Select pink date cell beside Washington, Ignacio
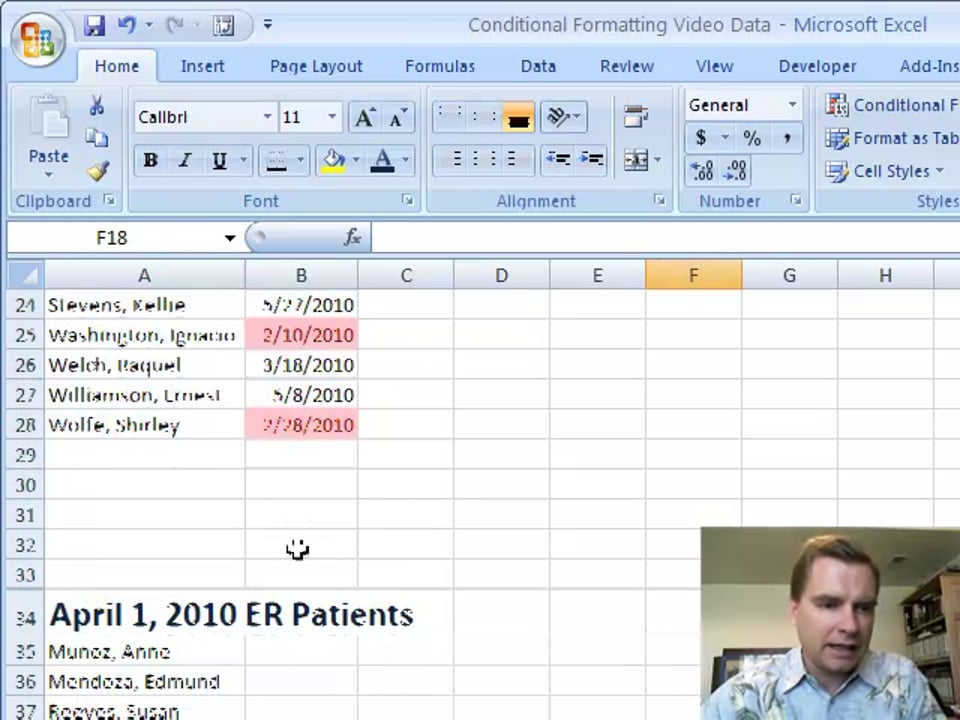This screenshot has height=720, width=960. pos(301,335)
